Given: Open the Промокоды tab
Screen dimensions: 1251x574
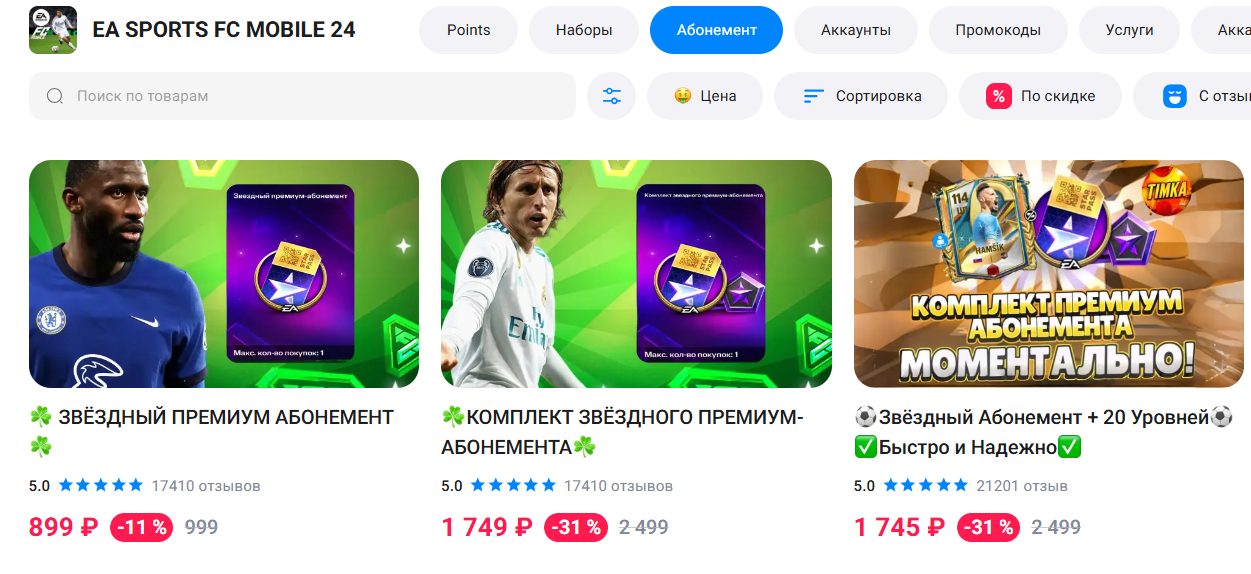Looking at the screenshot, I should [x=998, y=30].
